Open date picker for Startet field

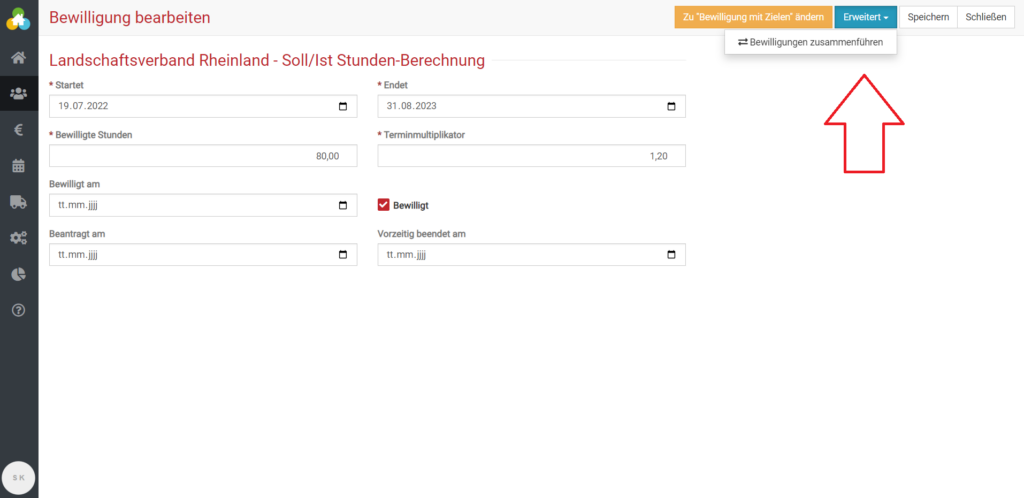pyautogui.click(x=343, y=106)
